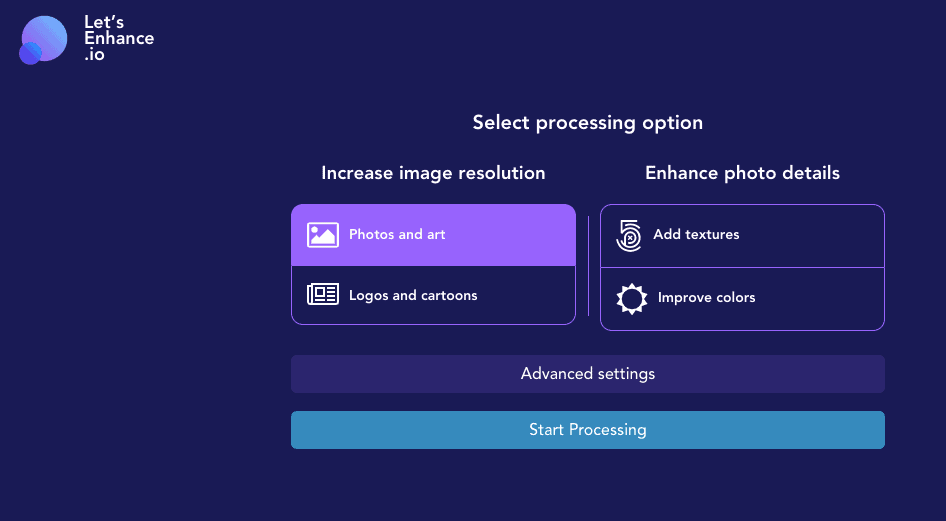Viewport: 946px width, 521px height.
Task: Click the Let's Enhance sphere logo
Action: point(46,37)
